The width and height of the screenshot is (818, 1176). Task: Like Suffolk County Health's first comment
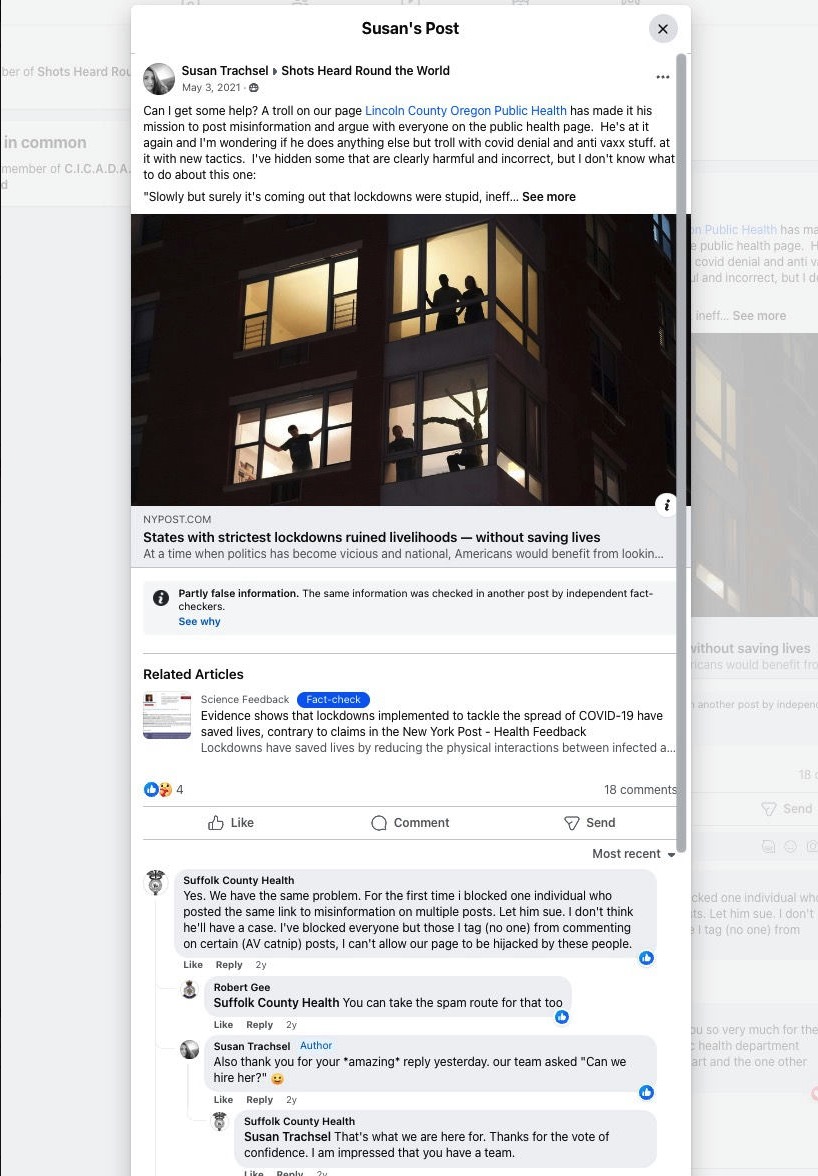coord(193,964)
